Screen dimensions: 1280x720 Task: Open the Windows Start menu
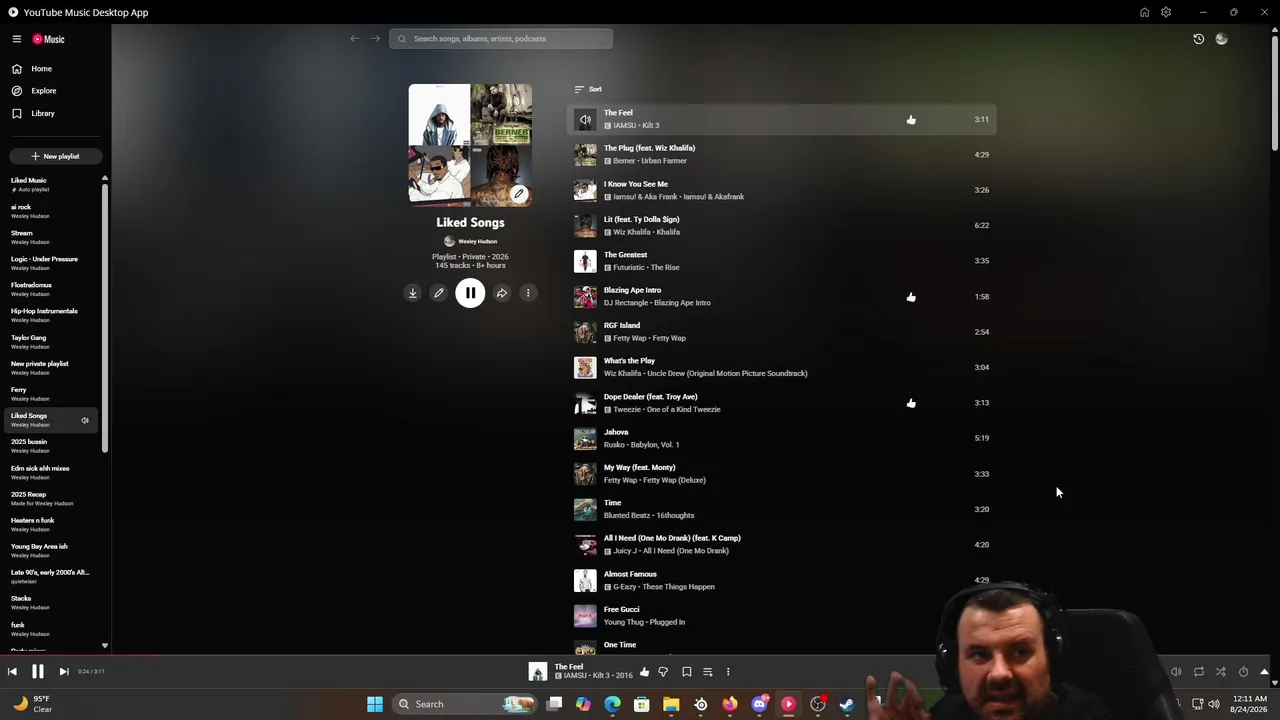[x=375, y=704]
